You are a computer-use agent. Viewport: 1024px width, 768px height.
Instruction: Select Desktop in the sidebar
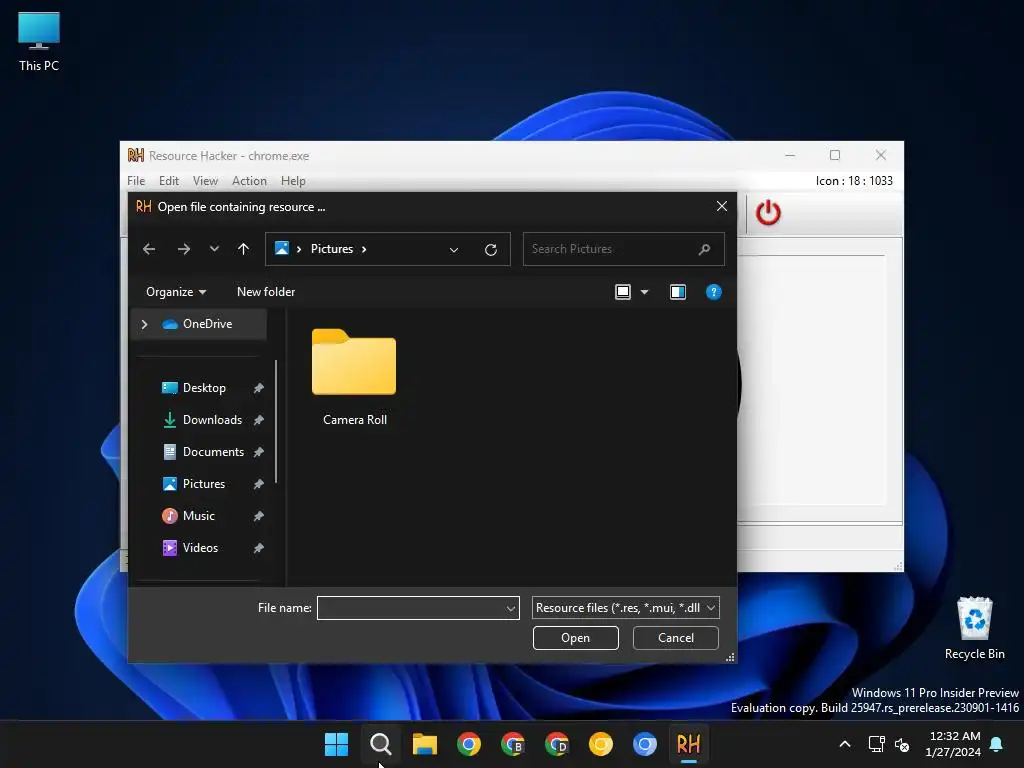coord(204,388)
